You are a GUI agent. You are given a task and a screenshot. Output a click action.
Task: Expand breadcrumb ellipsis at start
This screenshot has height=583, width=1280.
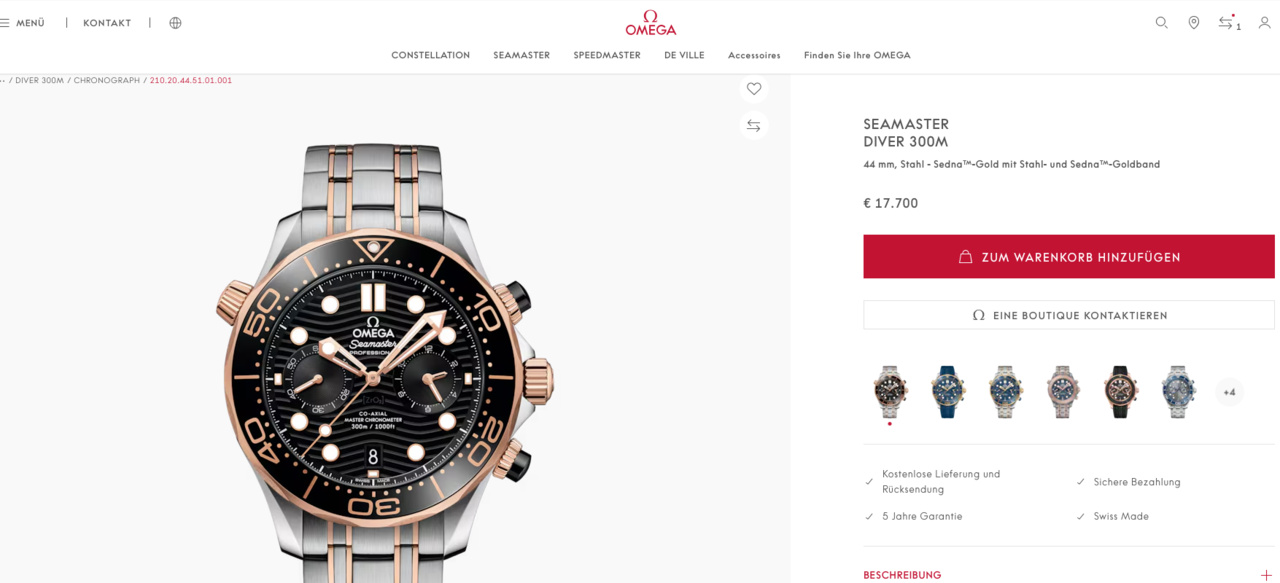(x=2, y=80)
